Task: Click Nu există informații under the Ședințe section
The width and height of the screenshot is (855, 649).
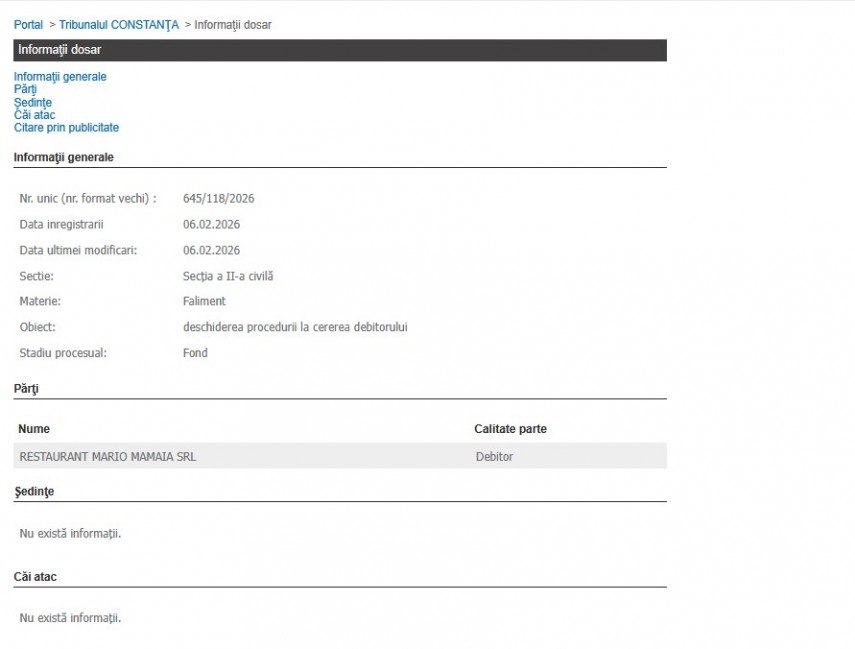Action: (70, 533)
